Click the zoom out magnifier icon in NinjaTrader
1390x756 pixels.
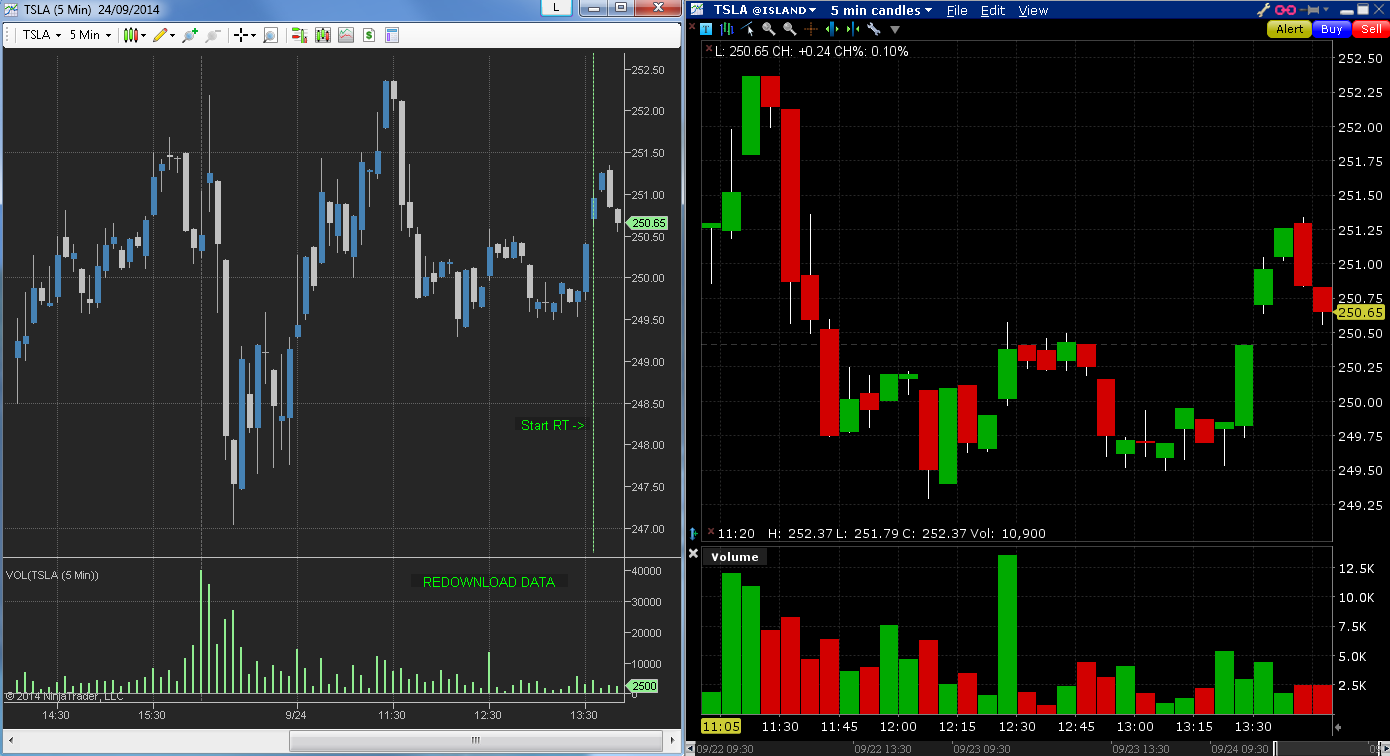(x=213, y=35)
